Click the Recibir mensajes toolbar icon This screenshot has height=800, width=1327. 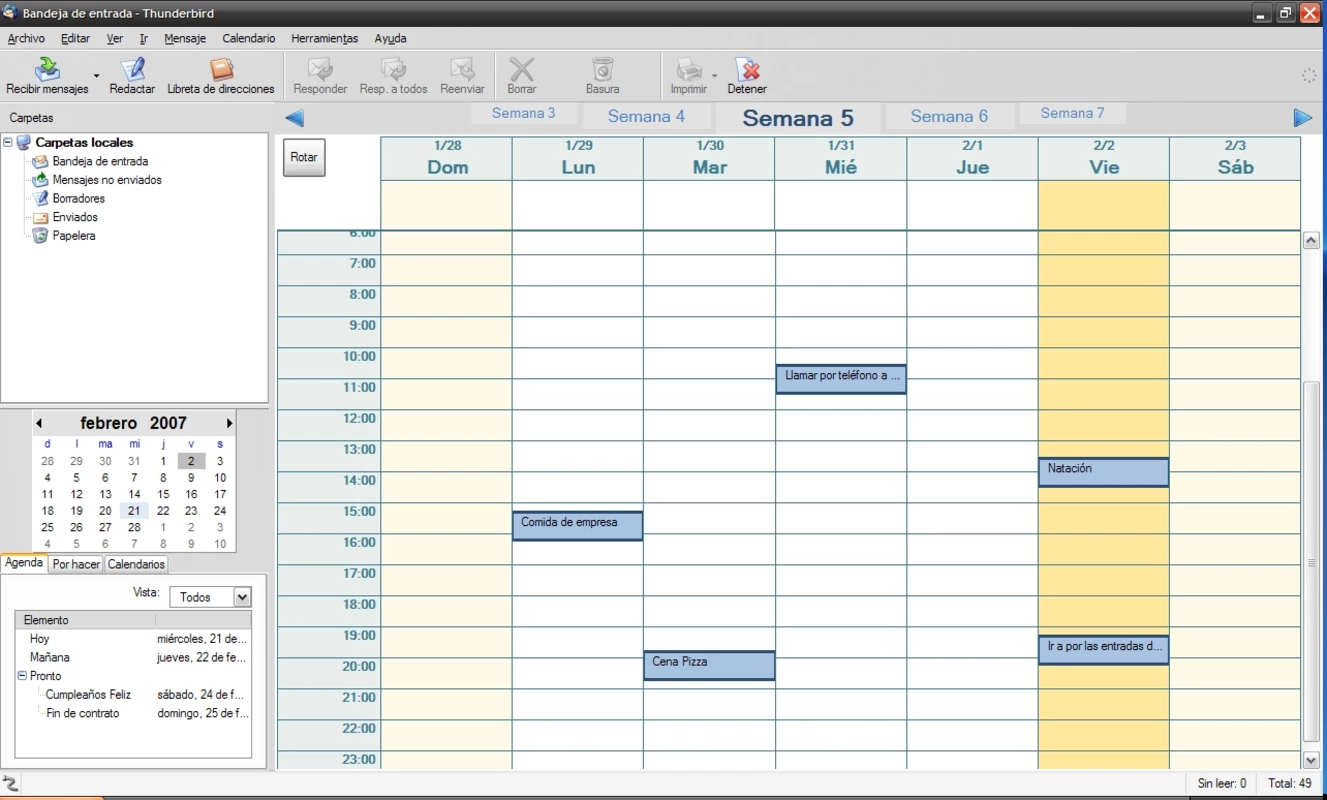coord(47,69)
